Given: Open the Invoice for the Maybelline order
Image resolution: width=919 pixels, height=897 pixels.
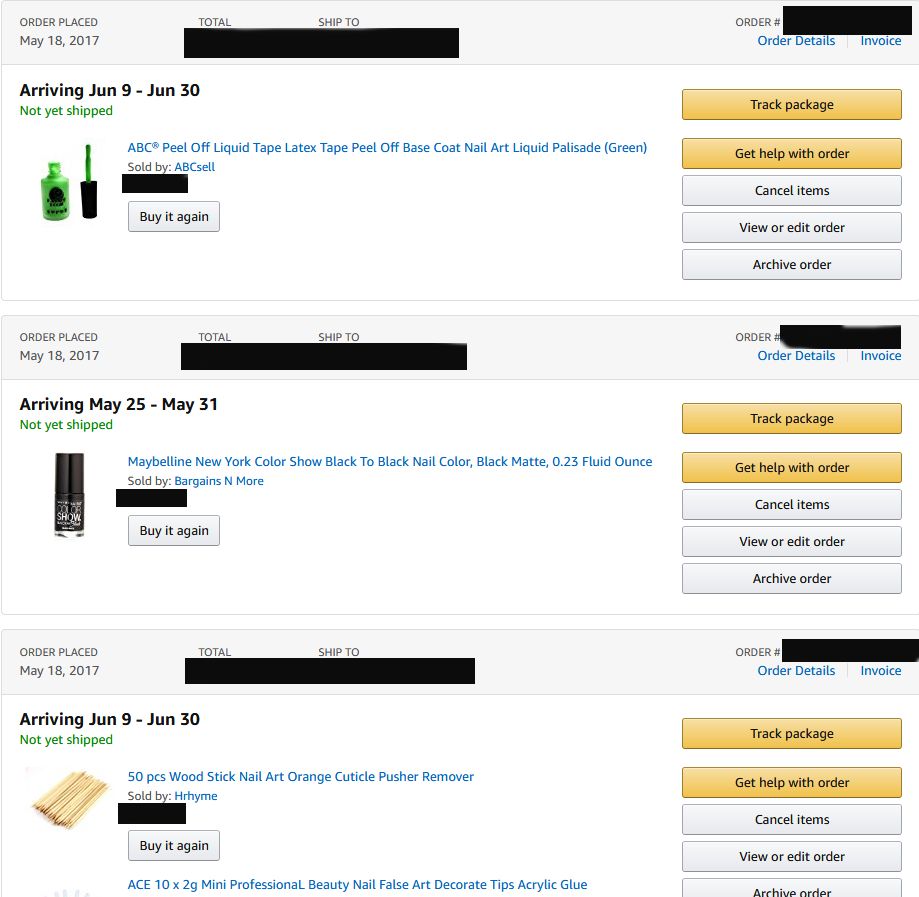Looking at the screenshot, I should click(x=880, y=355).
